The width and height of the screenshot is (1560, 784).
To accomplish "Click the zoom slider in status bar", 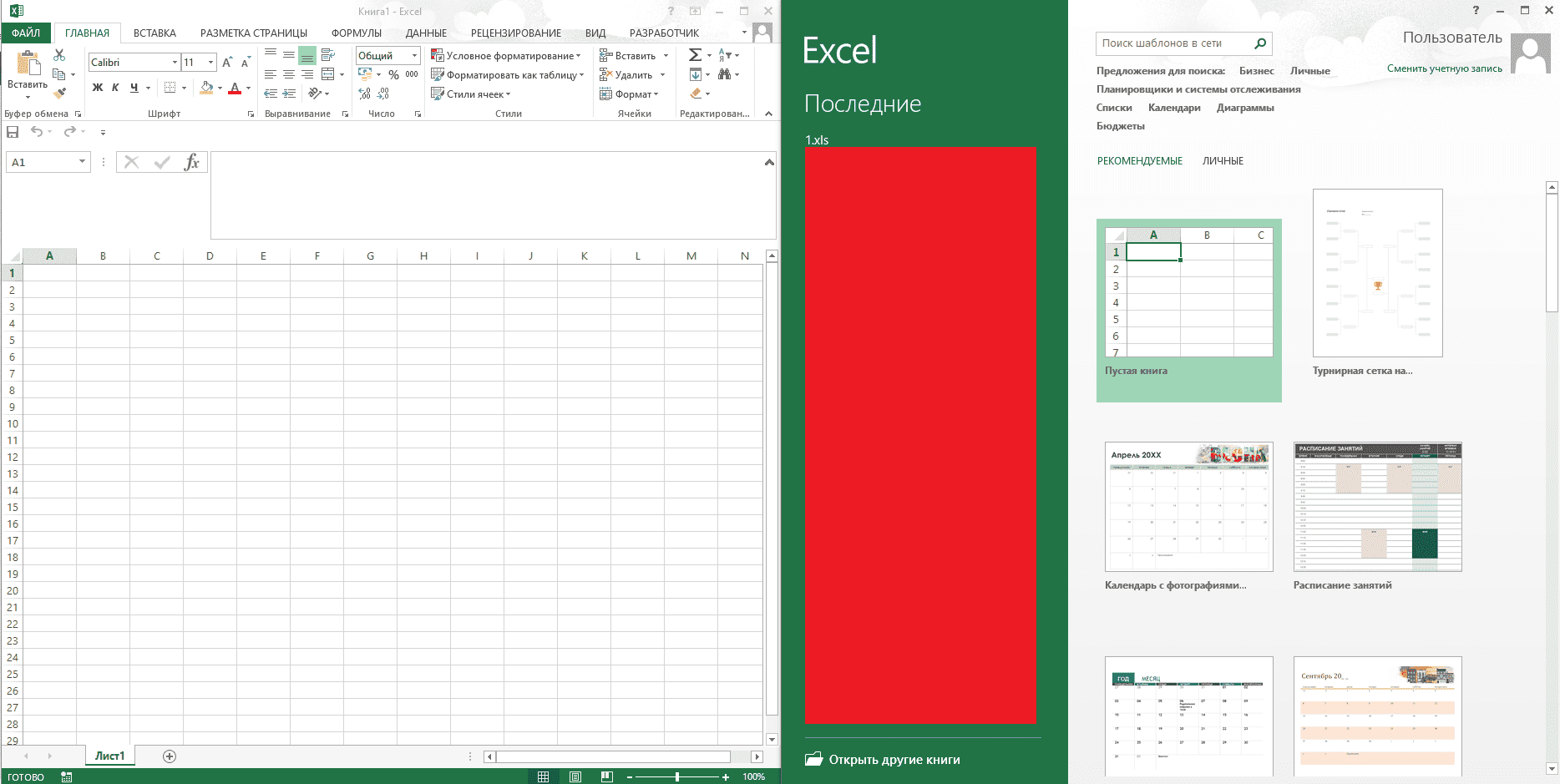I will [x=677, y=776].
